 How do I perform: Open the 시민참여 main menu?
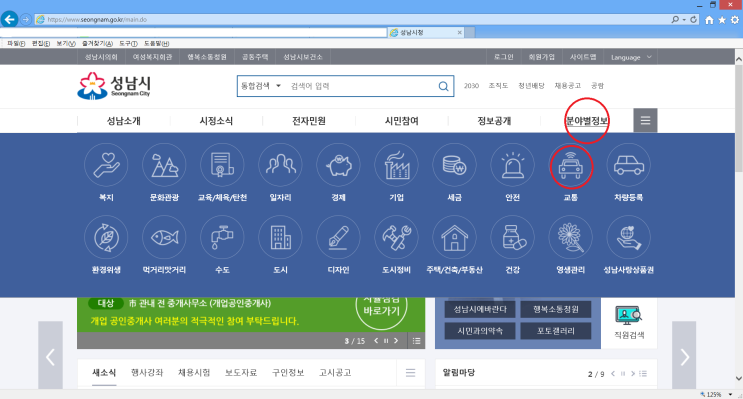pyautogui.click(x=401, y=121)
